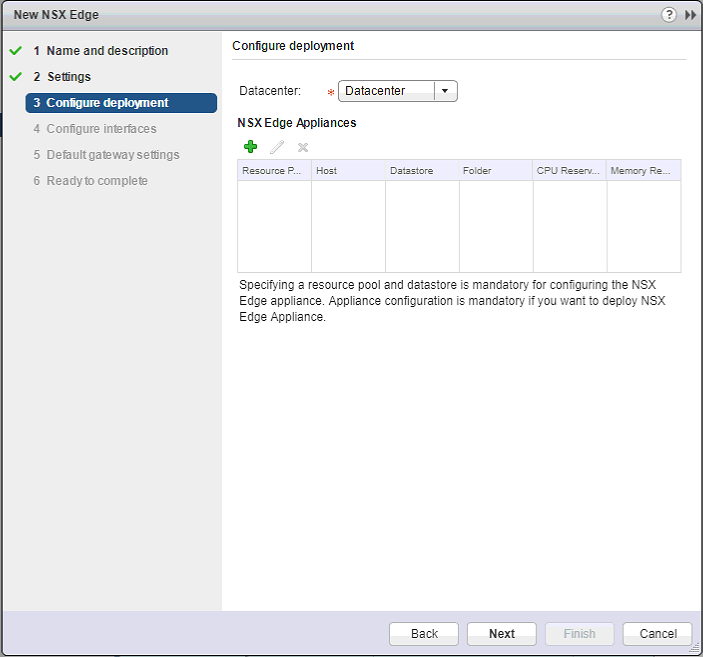Click the pencil edit appliance icon
This screenshot has height=657, width=703.
click(x=277, y=147)
